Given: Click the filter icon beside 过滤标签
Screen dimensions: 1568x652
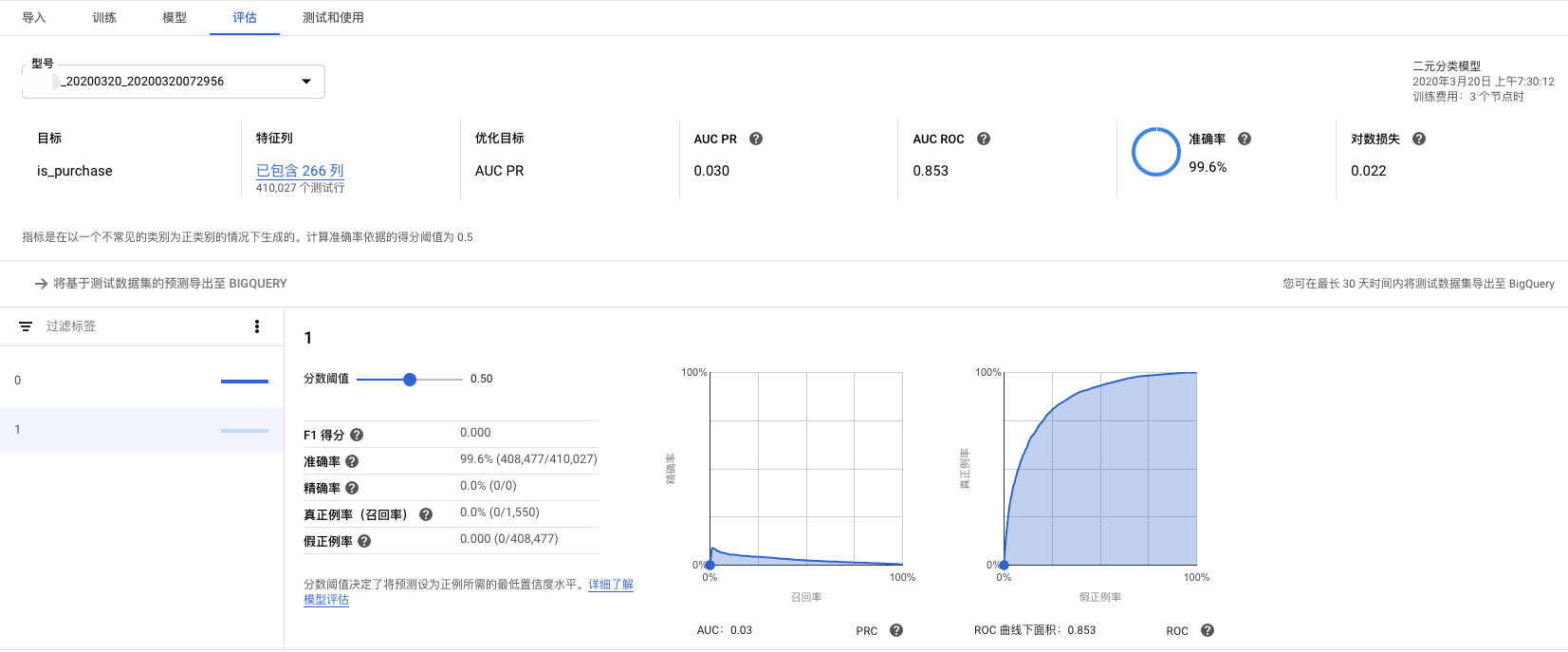Looking at the screenshot, I should pyautogui.click(x=26, y=326).
